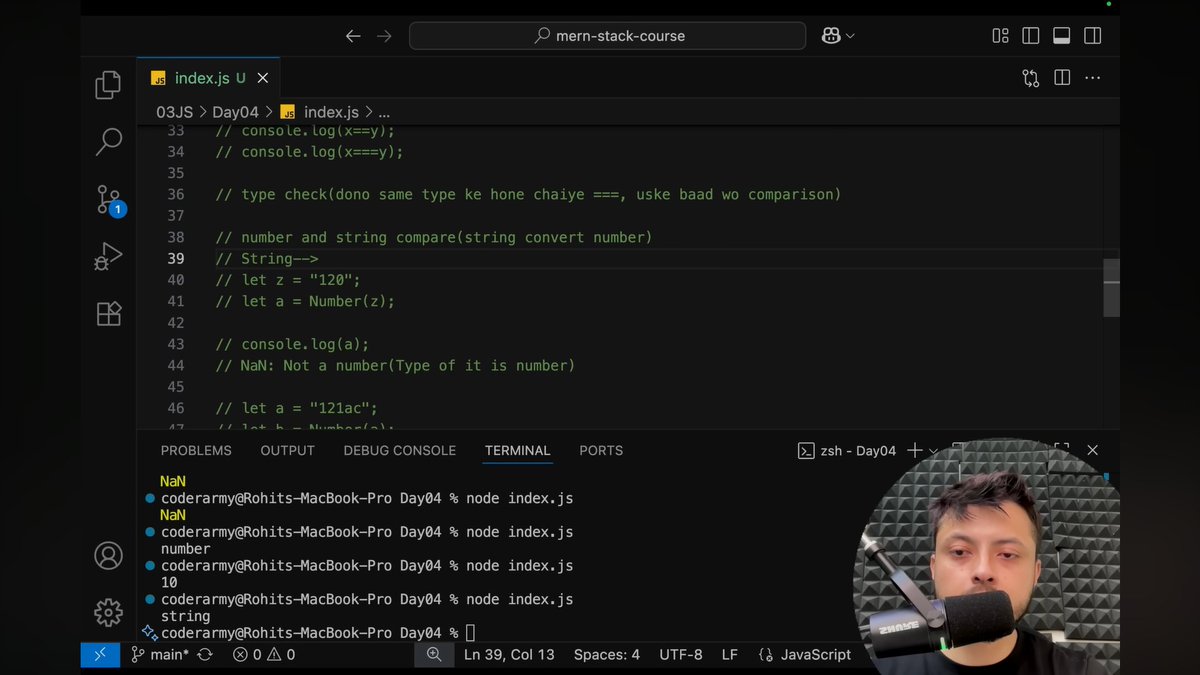This screenshot has height=675, width=1200.
Task: Switch to the PROBLEMS tab
Action: click(x=196, y=450)
